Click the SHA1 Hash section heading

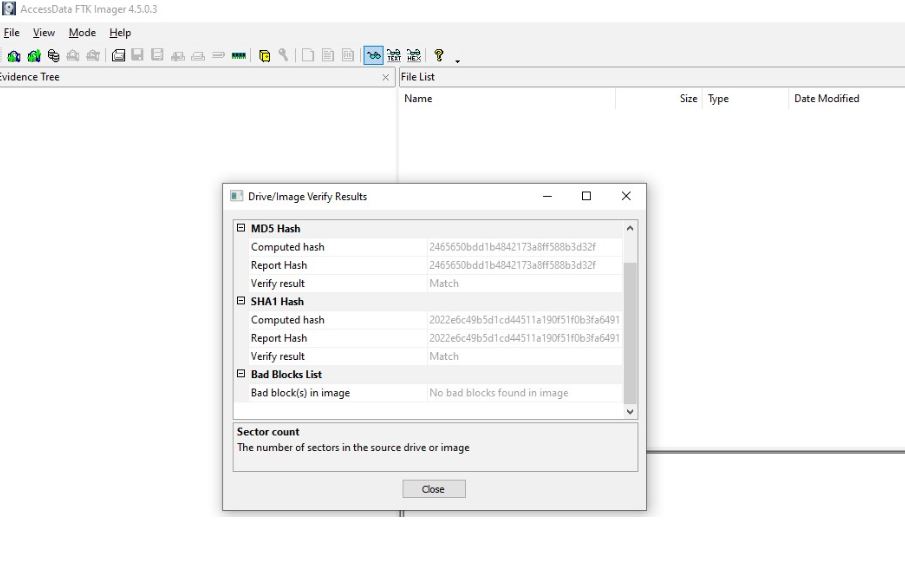click(x=277, y=301)
